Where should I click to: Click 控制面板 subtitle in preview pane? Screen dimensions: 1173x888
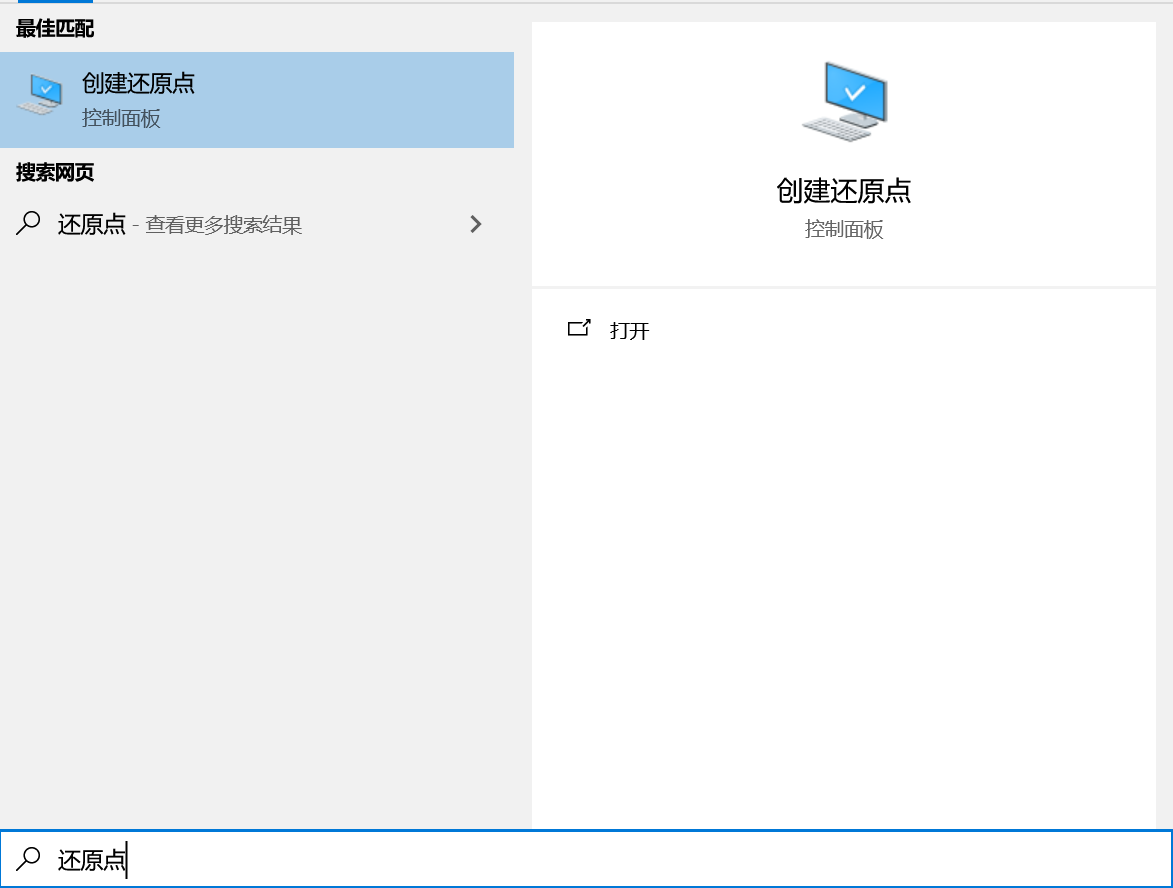(x=844, y=229)
